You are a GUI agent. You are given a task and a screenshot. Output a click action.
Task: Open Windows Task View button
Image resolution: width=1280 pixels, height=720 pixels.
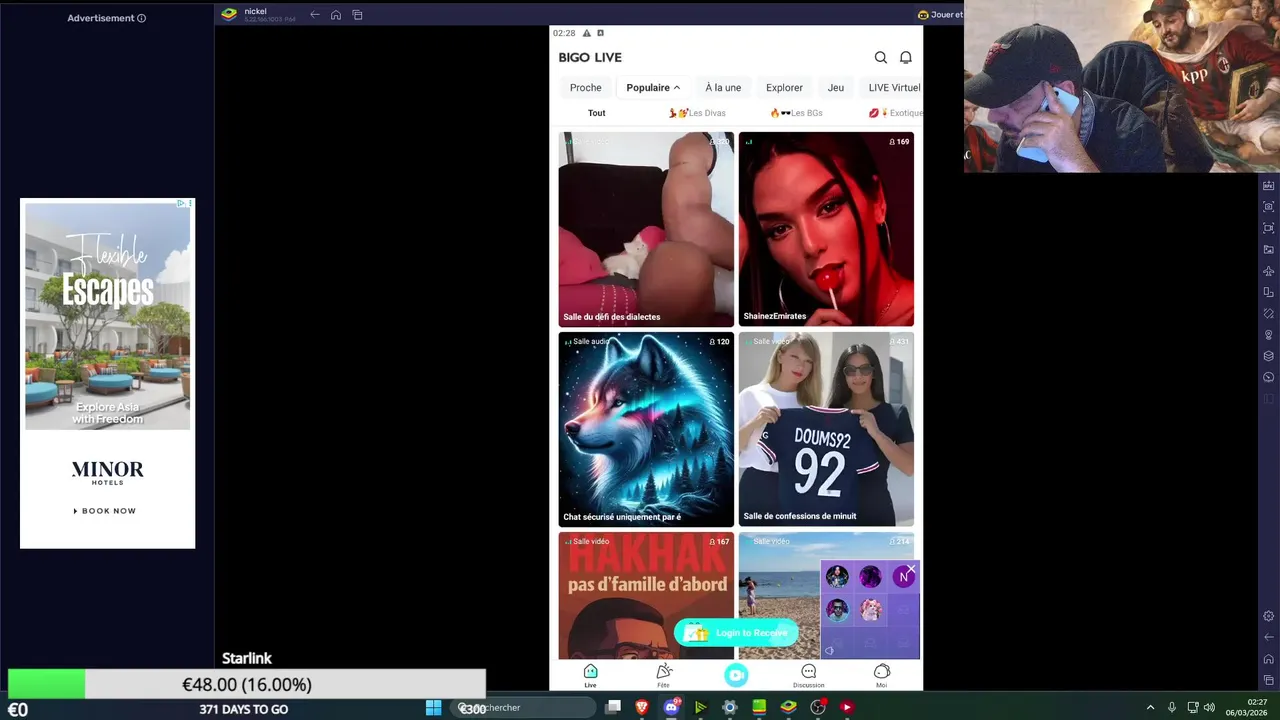click(613, 707)
